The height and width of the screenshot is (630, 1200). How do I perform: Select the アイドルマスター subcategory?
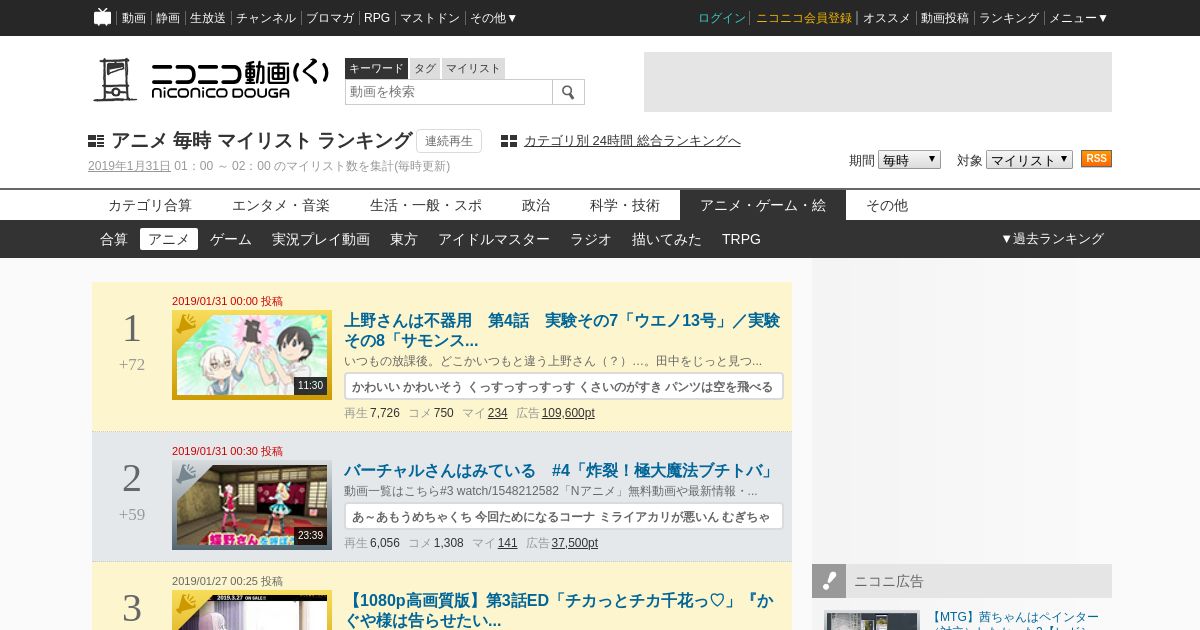494,239
